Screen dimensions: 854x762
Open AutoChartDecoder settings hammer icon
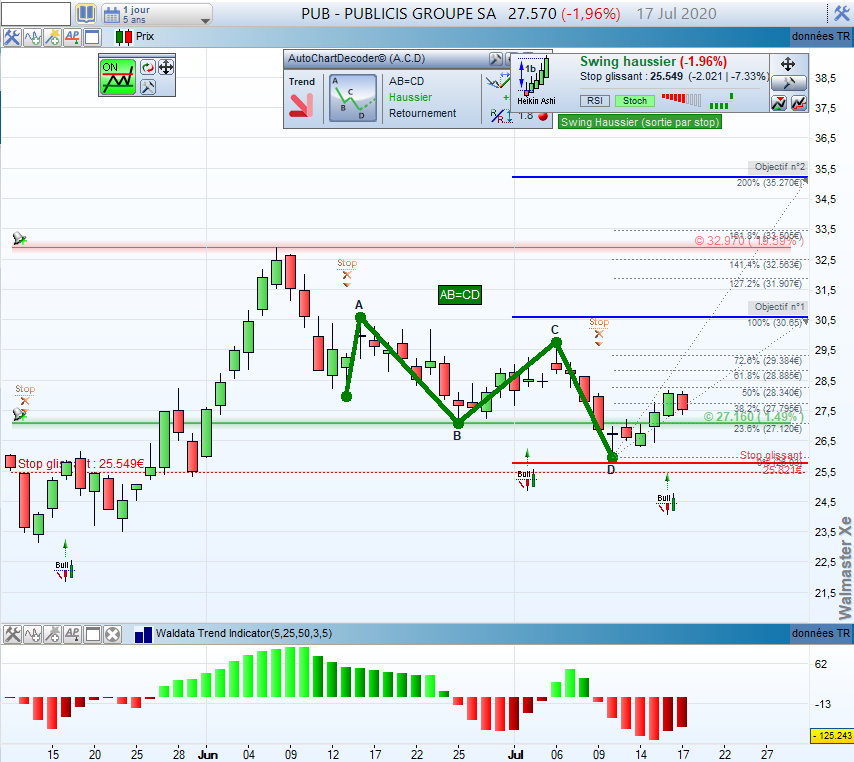click(x=496, y=59)
